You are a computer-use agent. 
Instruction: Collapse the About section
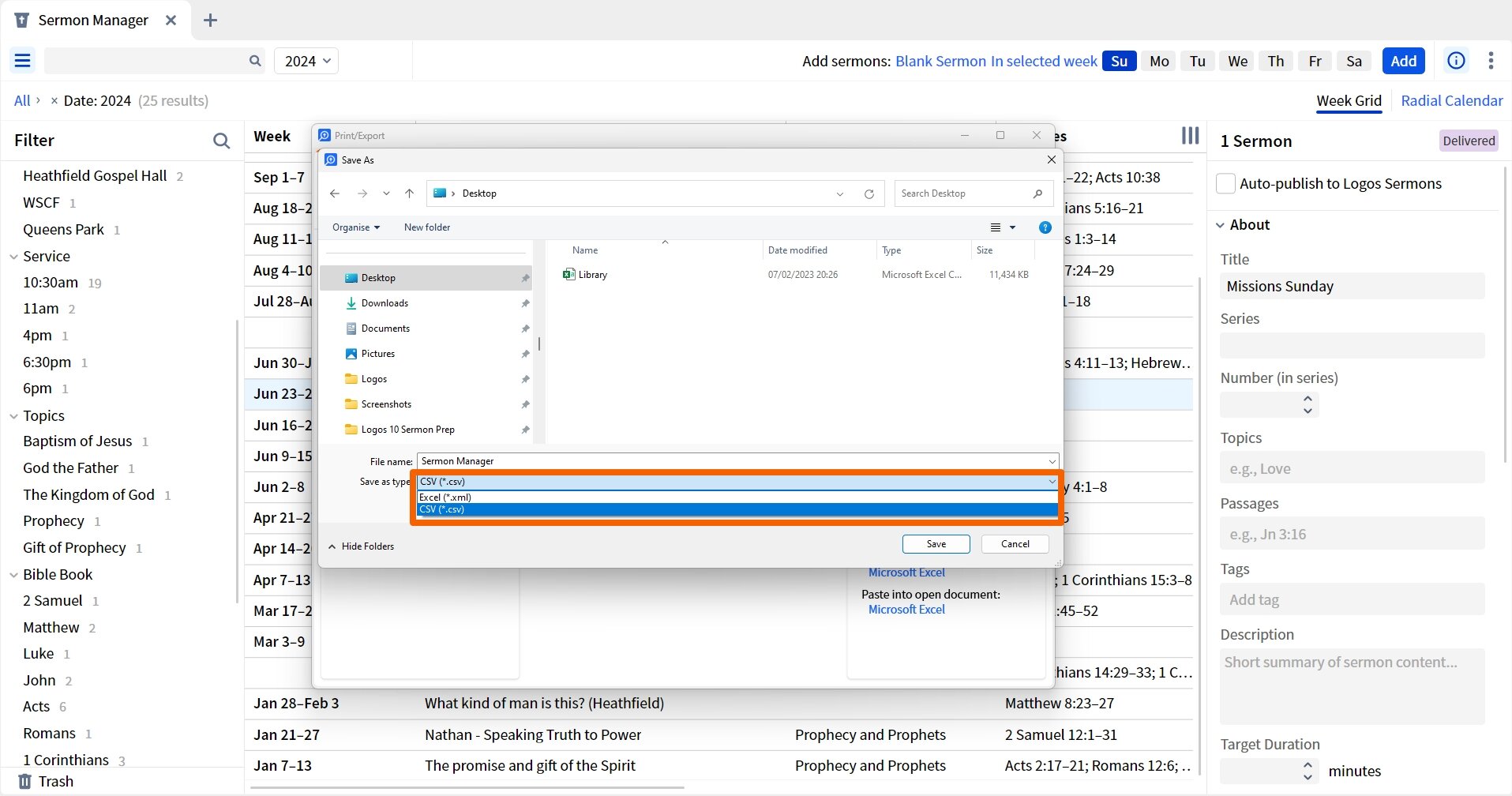(1221, 225)
